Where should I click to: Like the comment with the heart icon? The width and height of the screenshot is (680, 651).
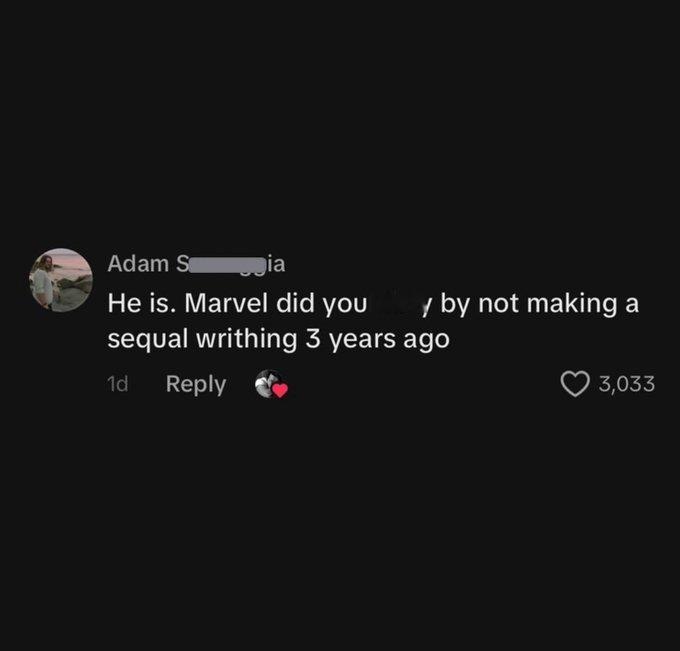[575, 384]
